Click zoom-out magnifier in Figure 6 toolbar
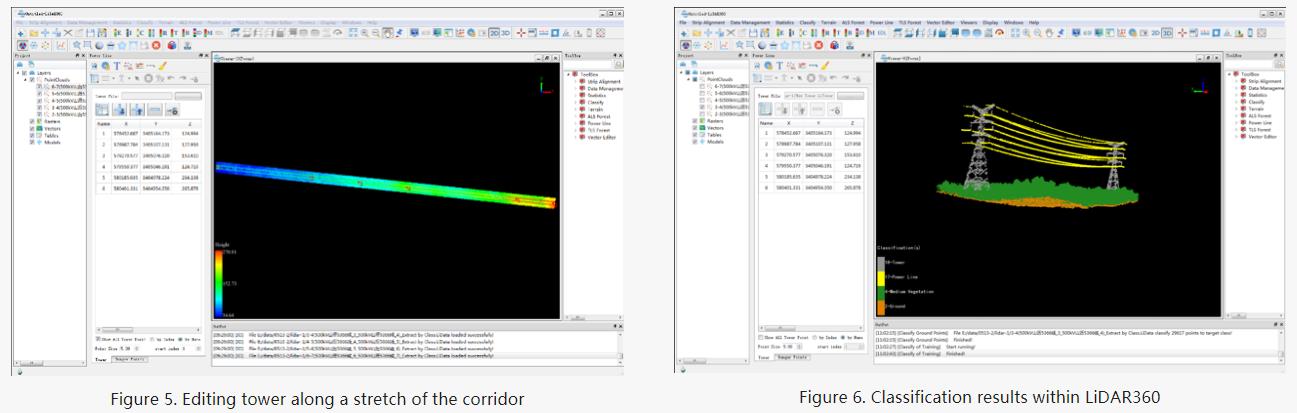The width and height of the screenshot is (1297, 413). [1037, 33]
